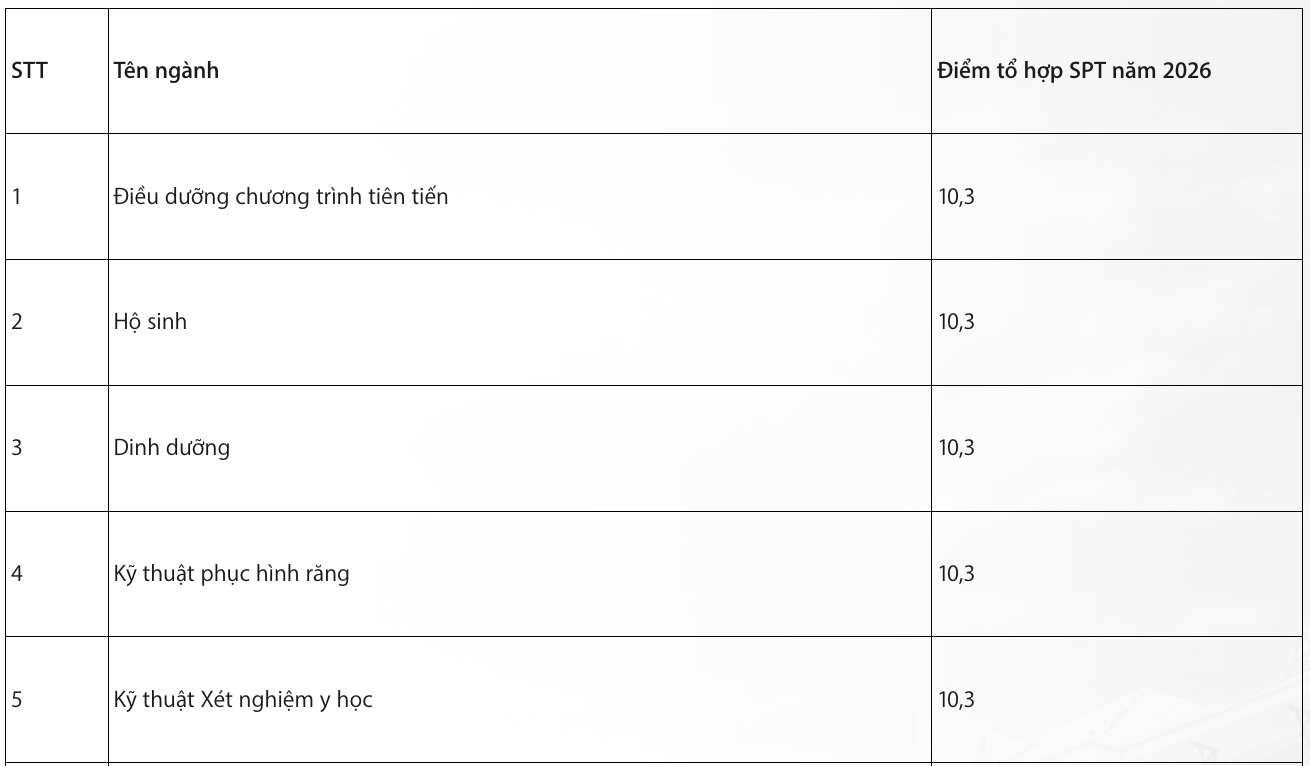Click Kỹ thuật Xét nghiệm y học
The height and width of the screenshot is (766, 1310).
(x=243, y=700)
